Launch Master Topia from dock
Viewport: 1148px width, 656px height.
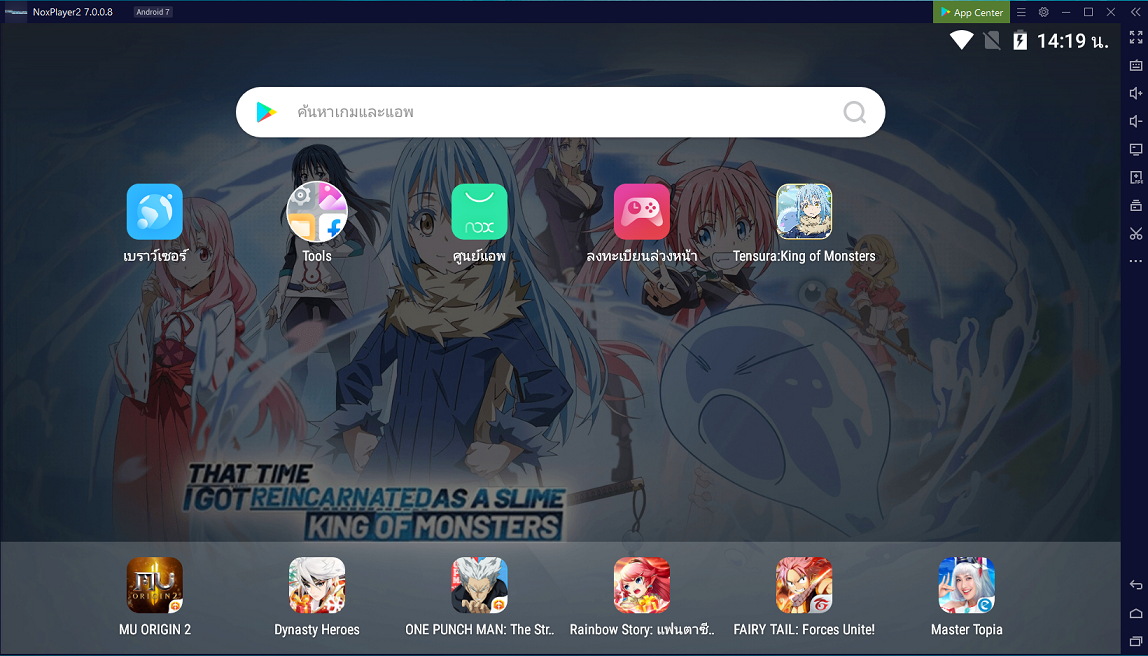coord(966,585)
